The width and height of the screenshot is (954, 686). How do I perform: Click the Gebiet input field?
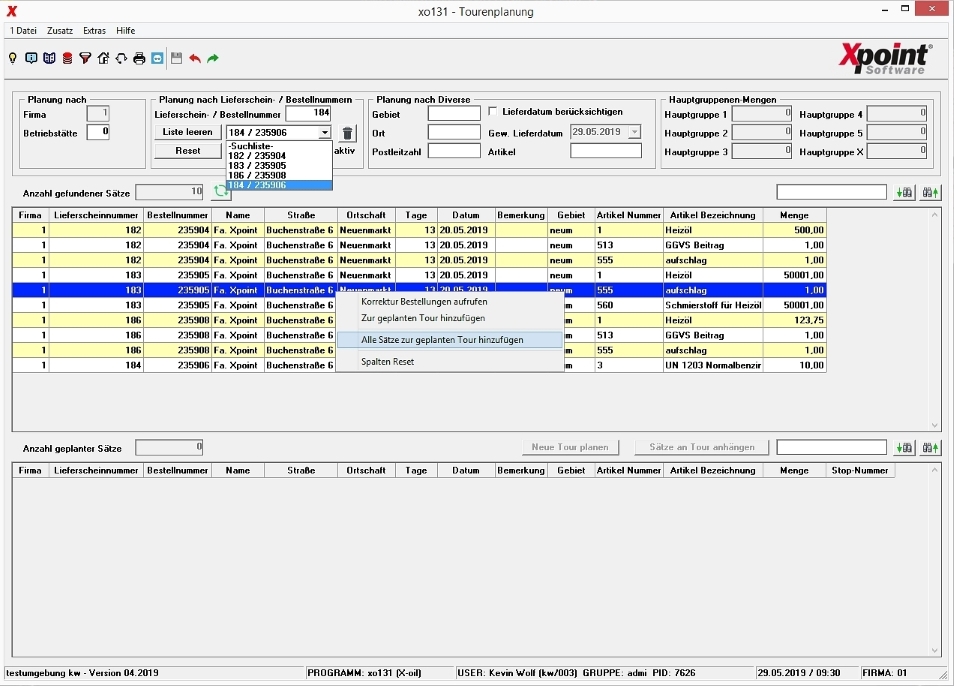coord(454,113)
